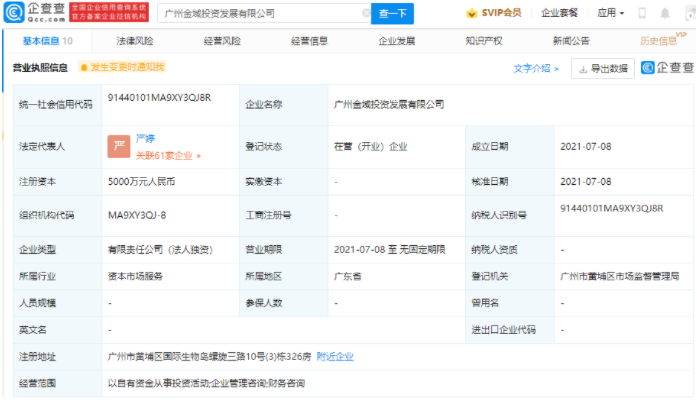Select the 纳税人识别号 value
The width and height of the screenshot is (697, 406).
(612, 208)
